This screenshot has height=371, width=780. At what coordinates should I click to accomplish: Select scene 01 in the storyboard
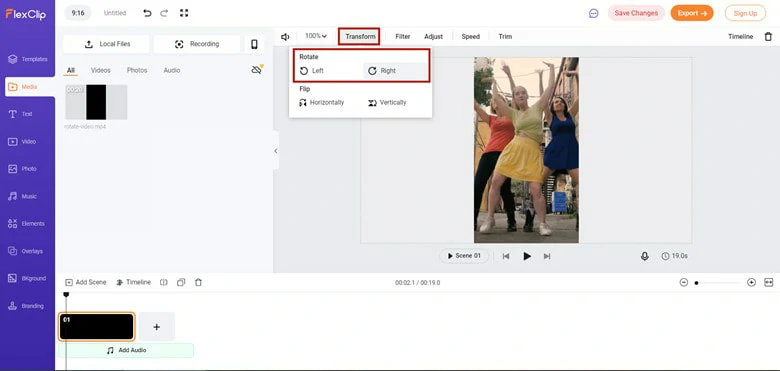coord(97,327)
